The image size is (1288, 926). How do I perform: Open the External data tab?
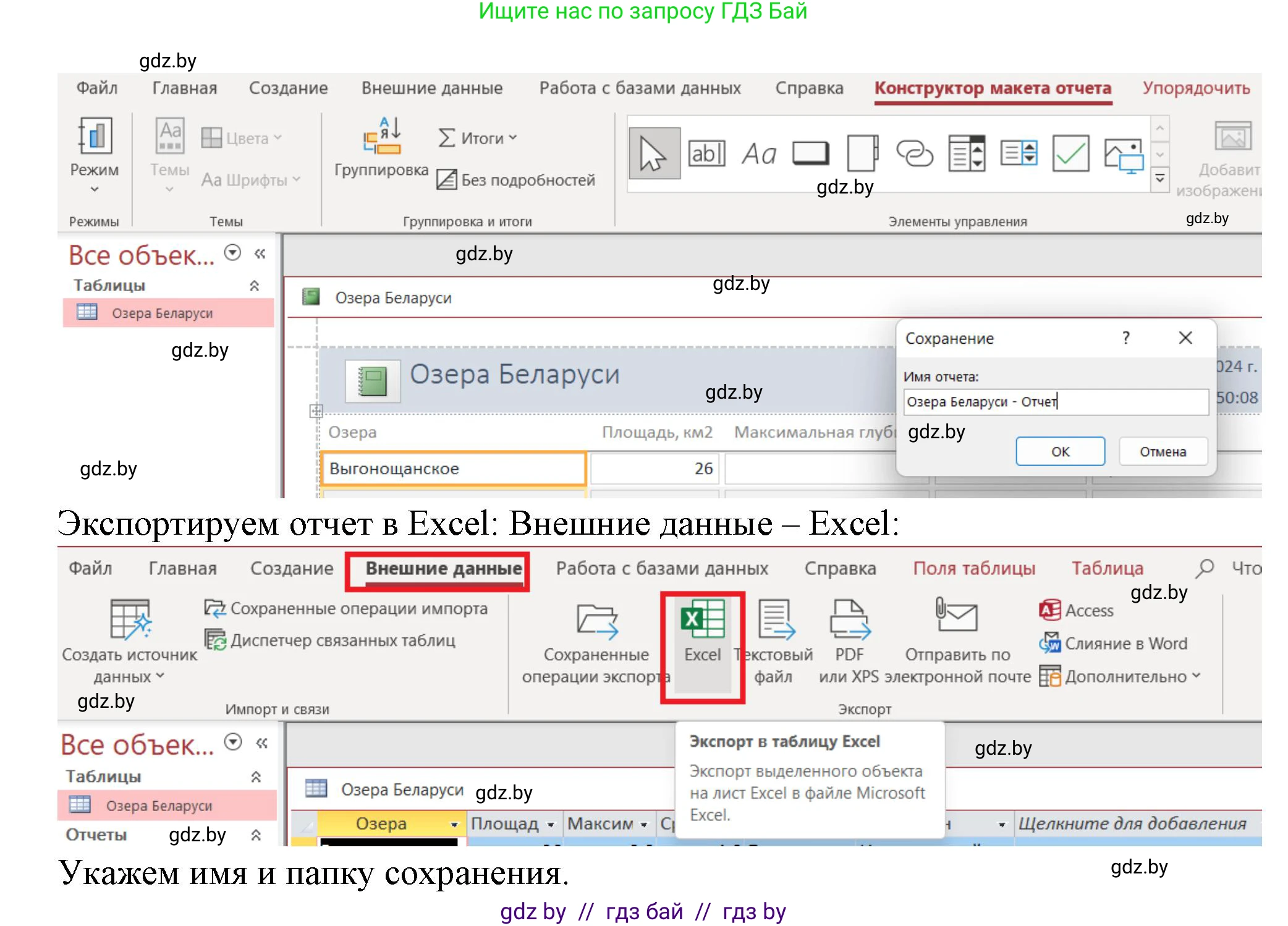pos(443,569)
